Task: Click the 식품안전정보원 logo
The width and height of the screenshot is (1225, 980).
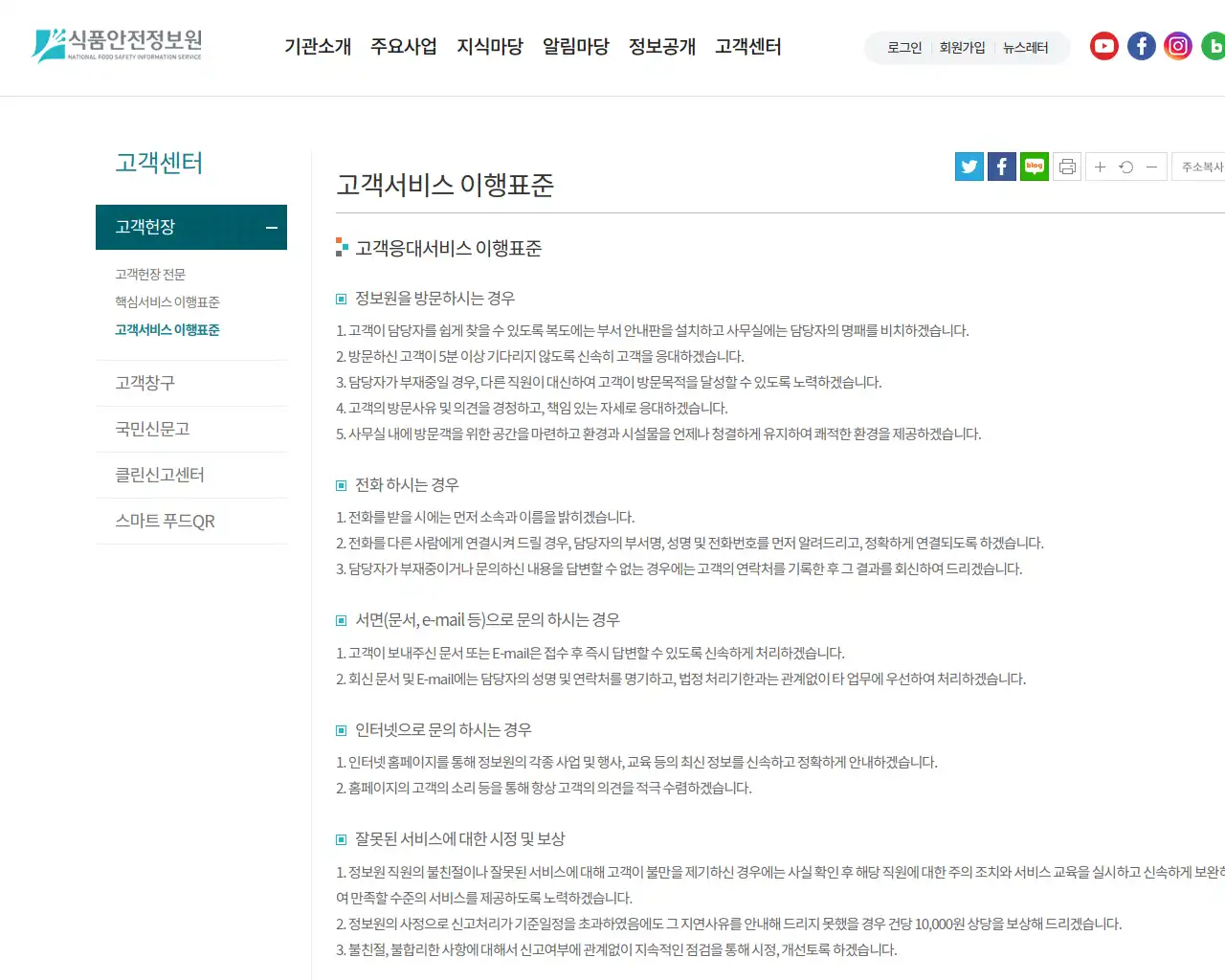Action: pos(117,45)
